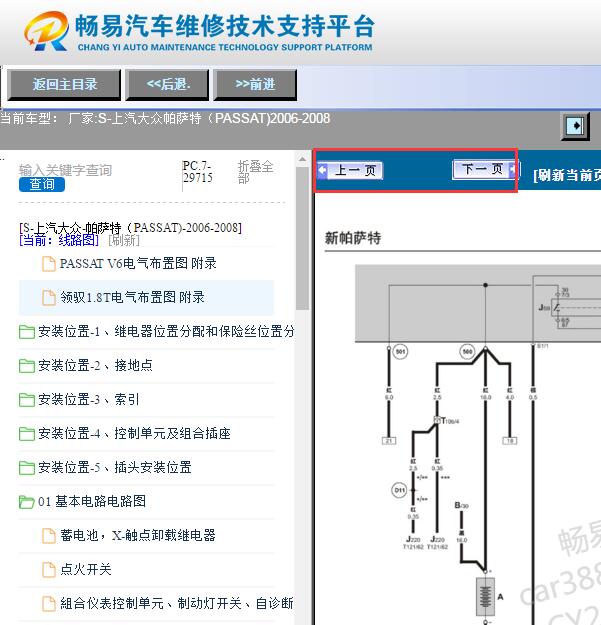Click the Chang Yi platform logo icon
This screenshot has height=625, width=601.
pos(46,31)
